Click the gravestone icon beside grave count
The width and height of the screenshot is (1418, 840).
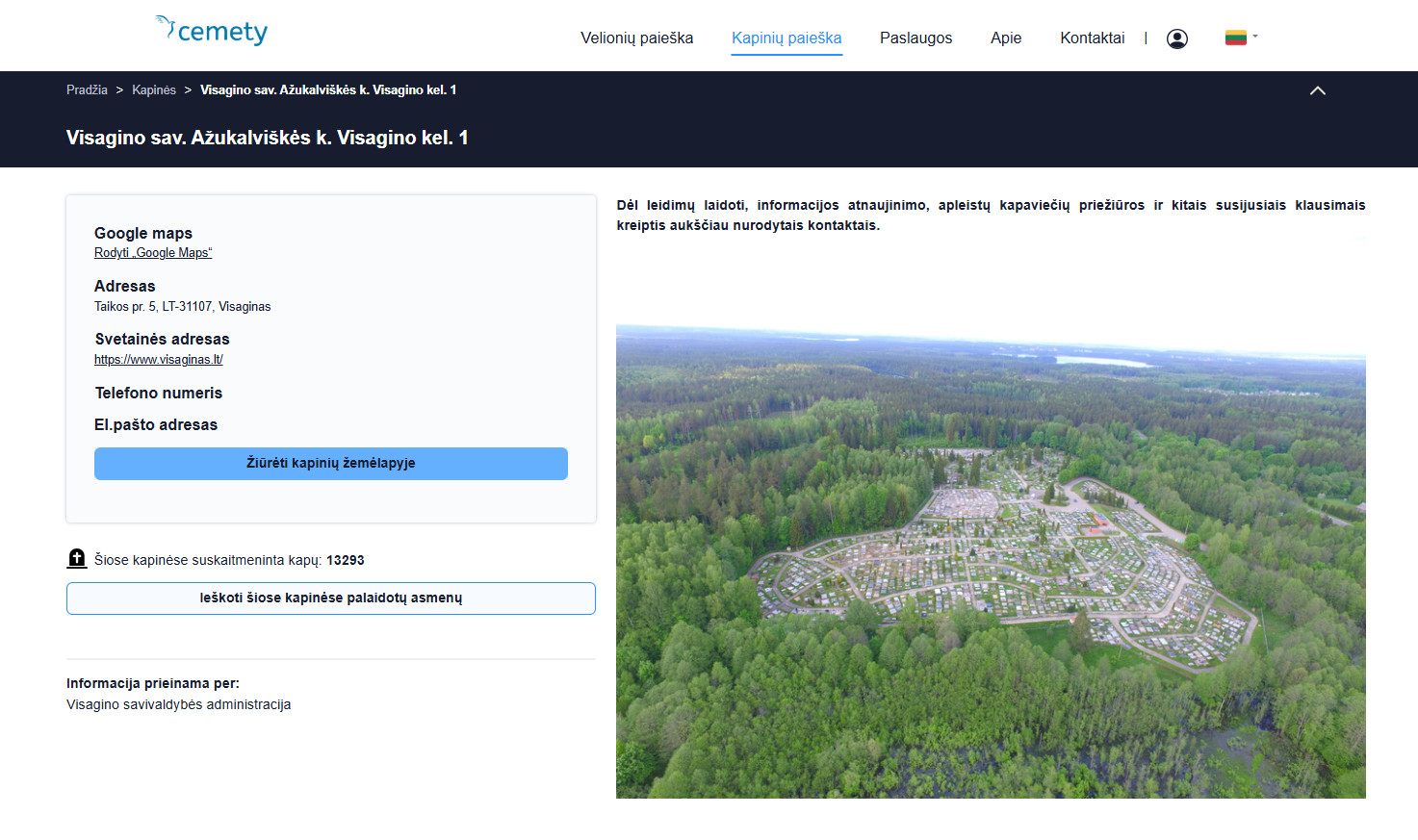pos(77,558)
